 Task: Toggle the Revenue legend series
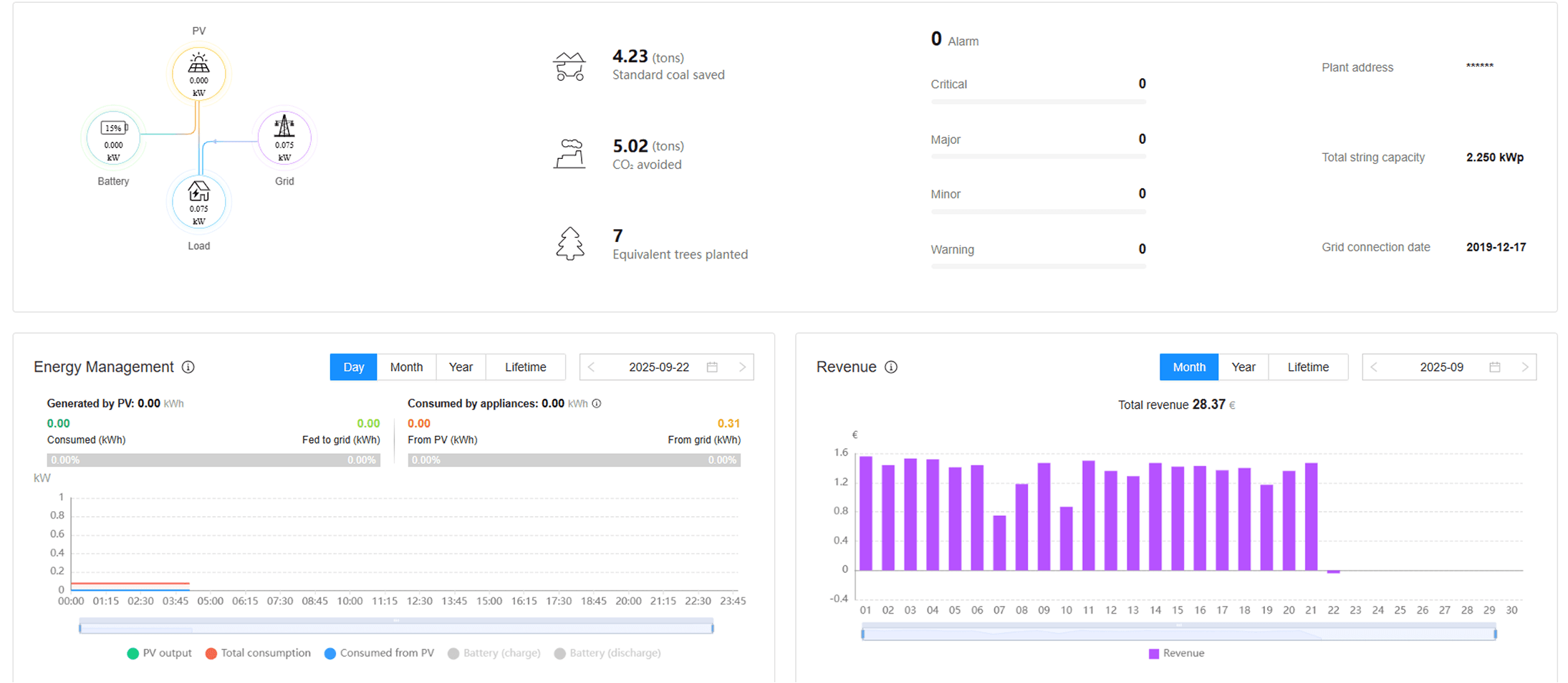click(x=1176, y=654)
